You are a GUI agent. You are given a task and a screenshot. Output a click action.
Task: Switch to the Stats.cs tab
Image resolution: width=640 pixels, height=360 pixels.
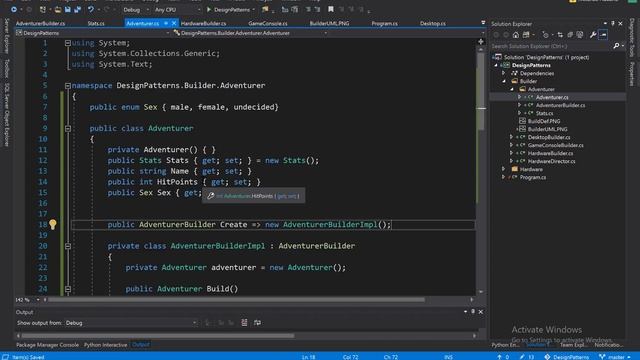coord(96,23)
